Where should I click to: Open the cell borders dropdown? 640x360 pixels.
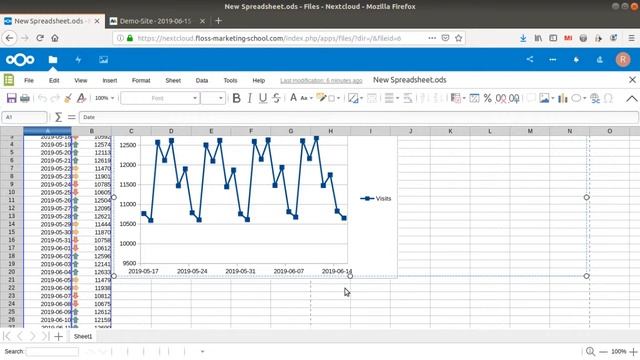pos(356,98)
